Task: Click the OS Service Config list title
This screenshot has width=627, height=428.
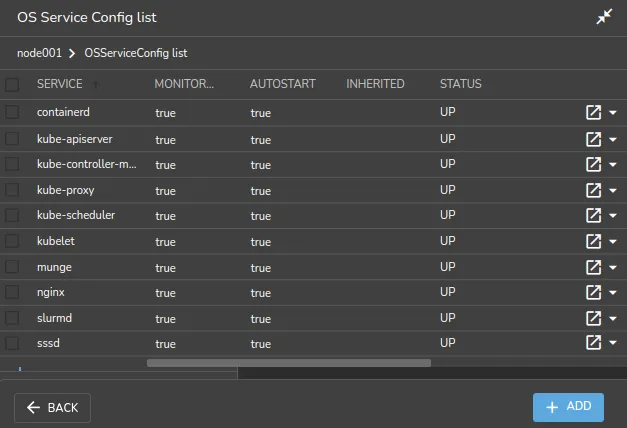Action: tap(87, 18)
